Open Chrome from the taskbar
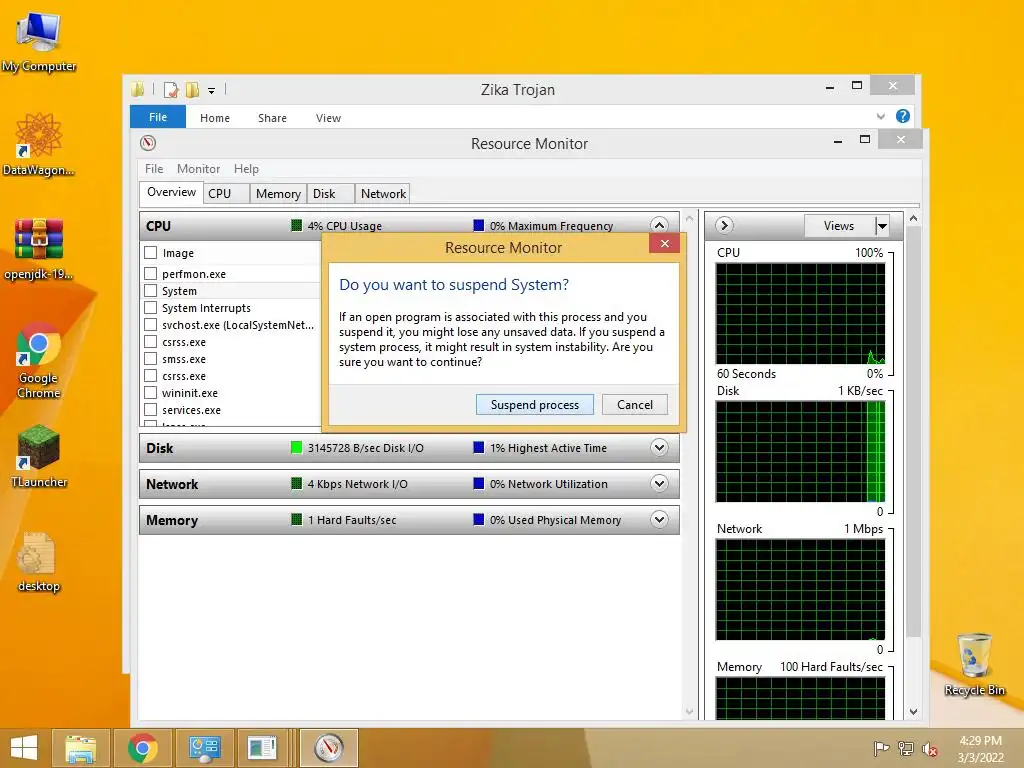Image resolution: width=1024 pixels, height=768 pixels. tap(142, 748)
